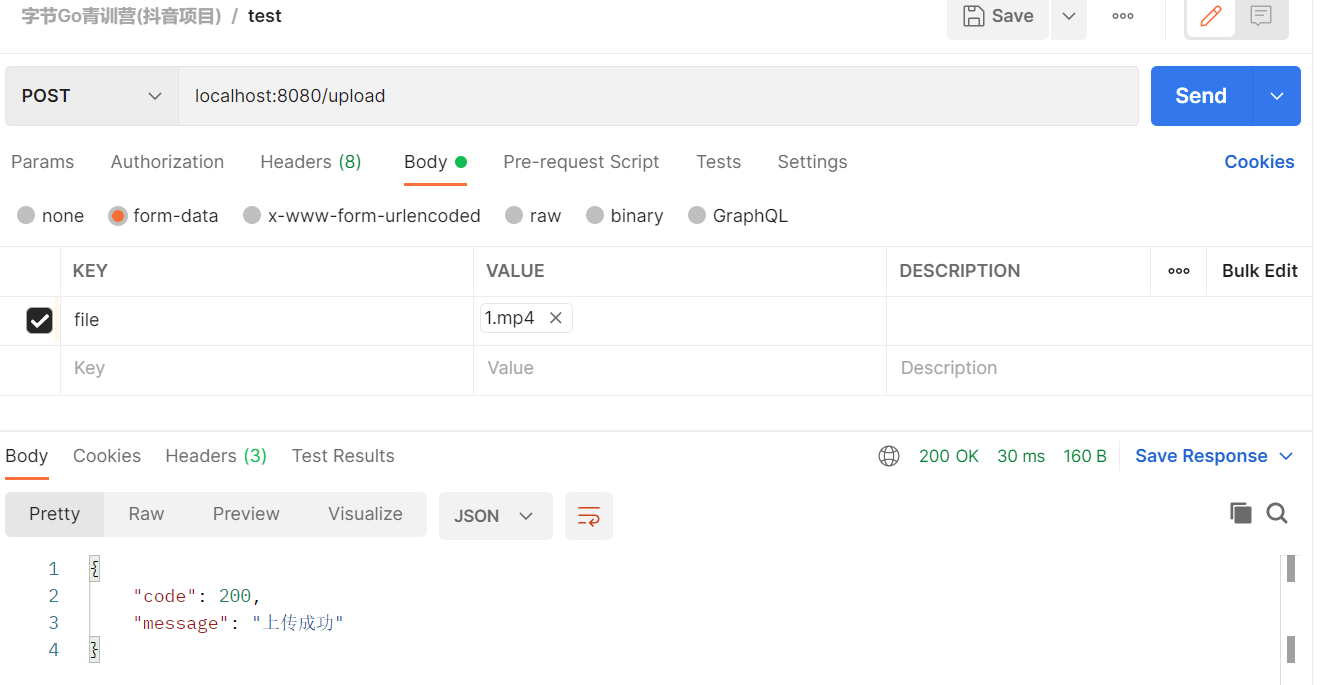
Task: Open the JSON format dropdown
Action: 496,516
